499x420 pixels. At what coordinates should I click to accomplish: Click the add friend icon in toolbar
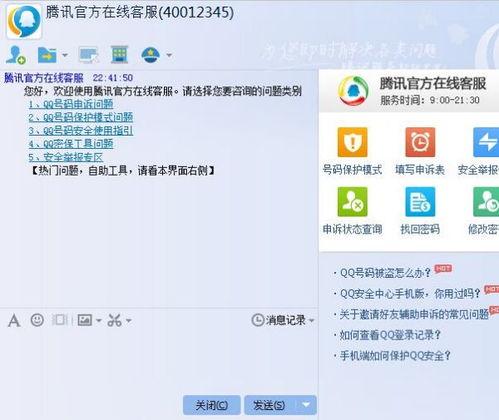(x=15, y=55)
